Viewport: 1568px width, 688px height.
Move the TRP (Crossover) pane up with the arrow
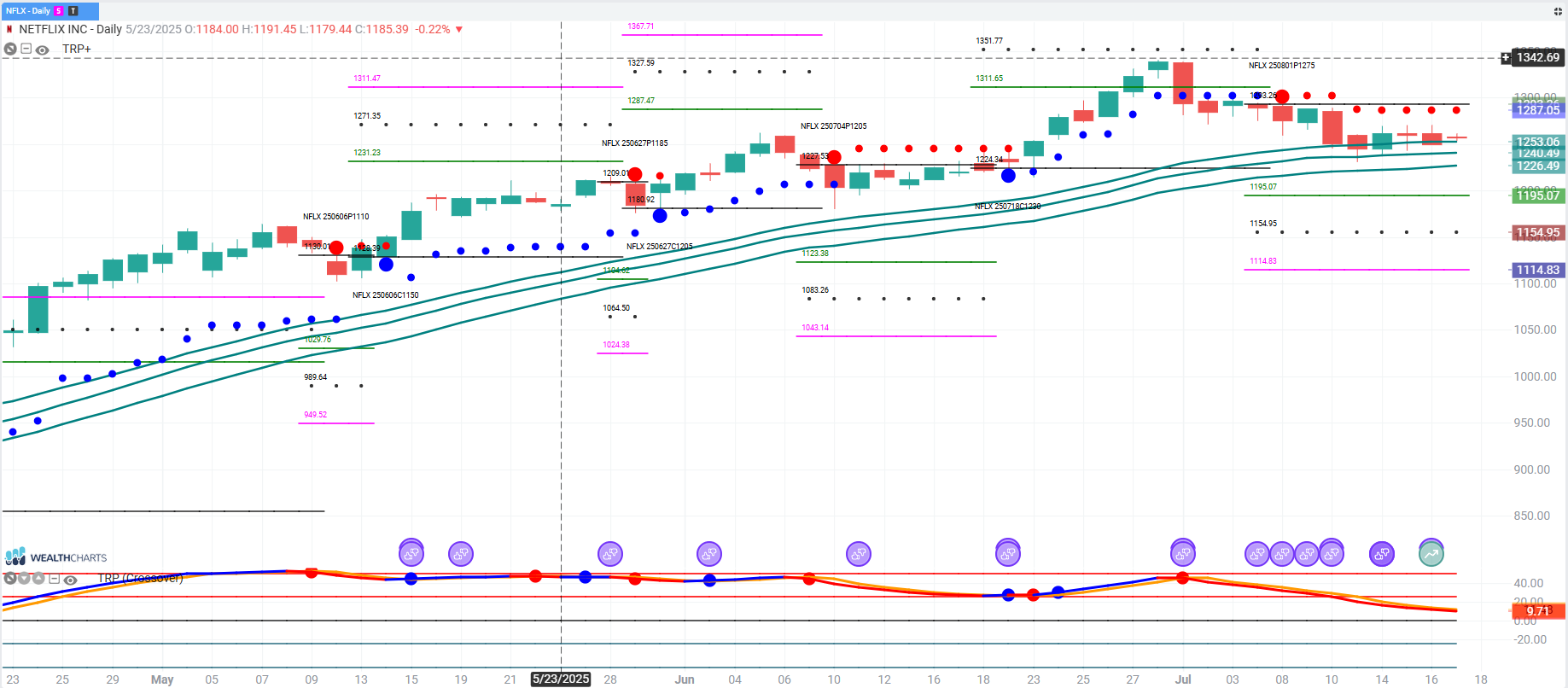point(38,579)
